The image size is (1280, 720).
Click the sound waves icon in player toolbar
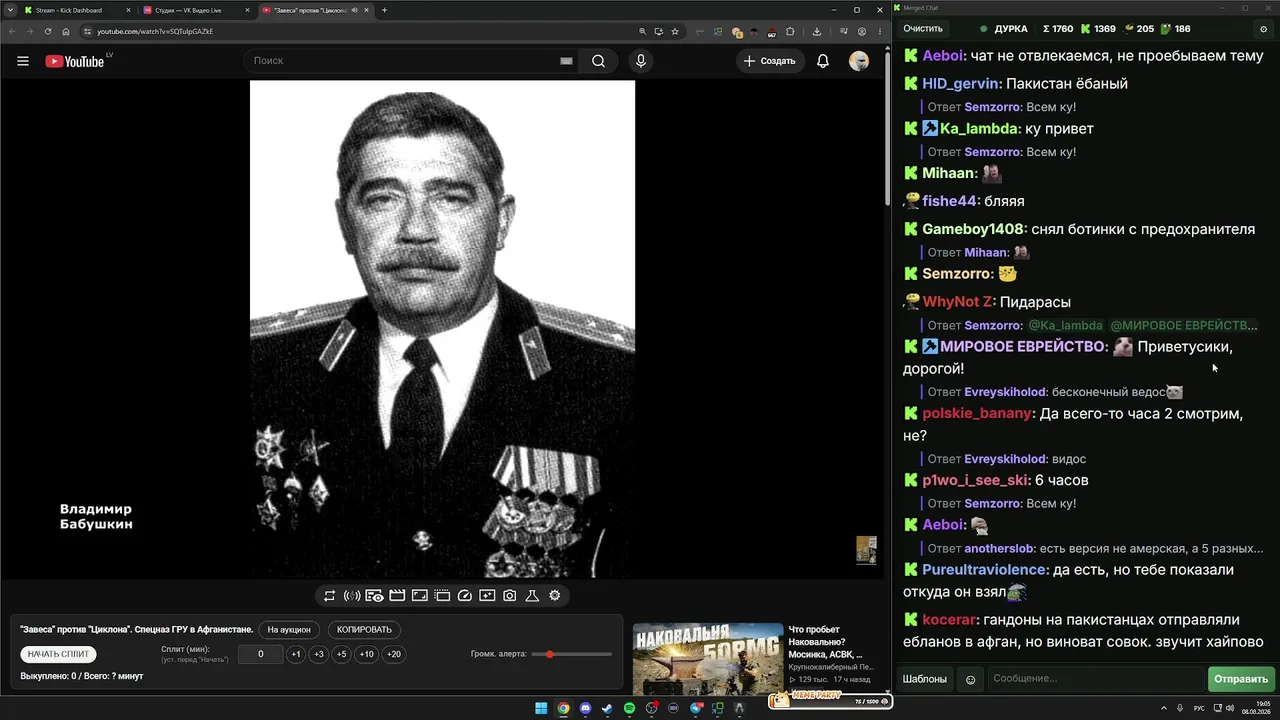352,596
